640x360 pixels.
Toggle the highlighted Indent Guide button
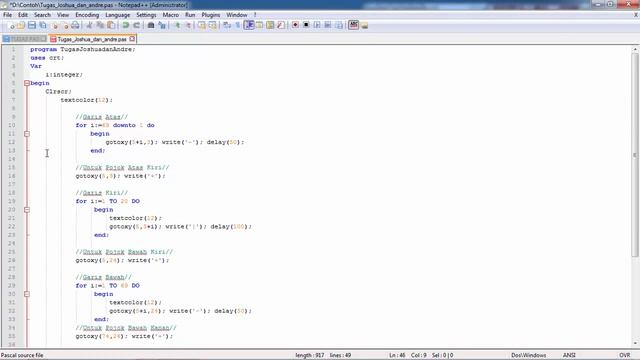(249, 25)
